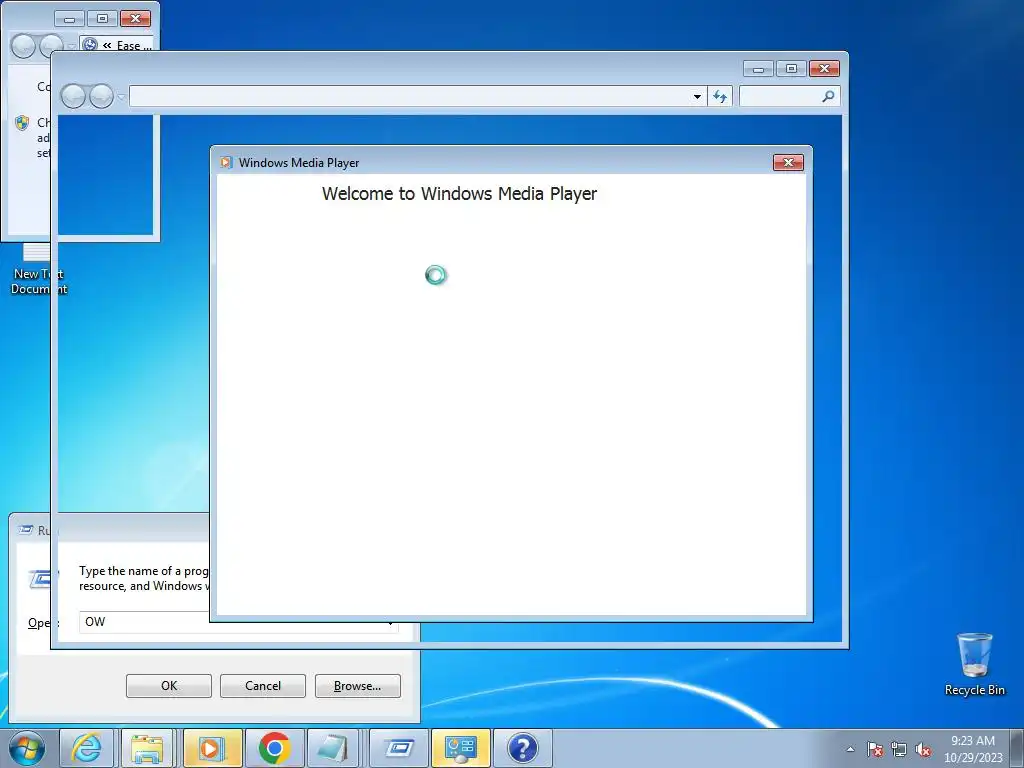The image size is (1024, 768).
Task: Click the magnifier search icon
Action: (828, 97)
